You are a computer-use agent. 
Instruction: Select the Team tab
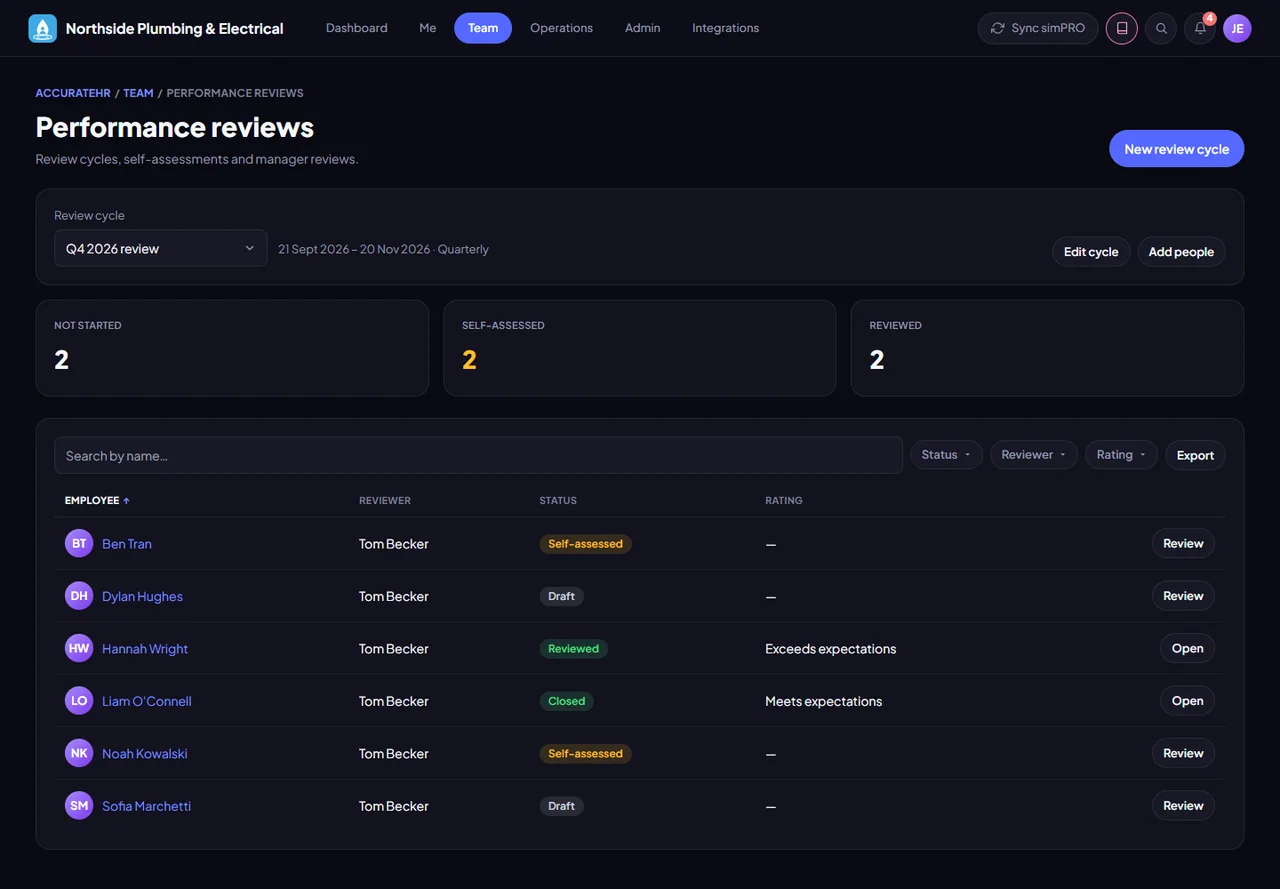tap(483, 28)
